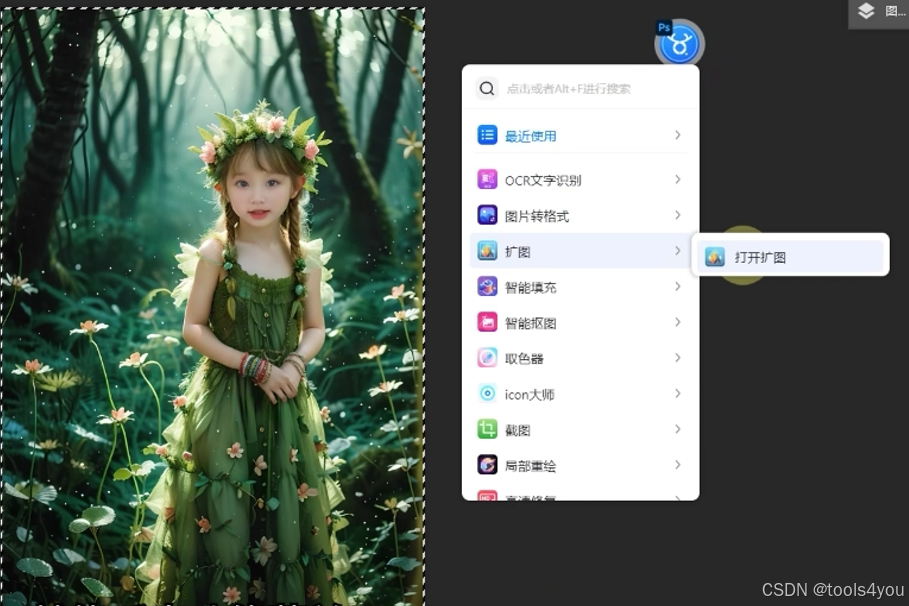Click the 取色器 color picker icon

click(487, 358)
